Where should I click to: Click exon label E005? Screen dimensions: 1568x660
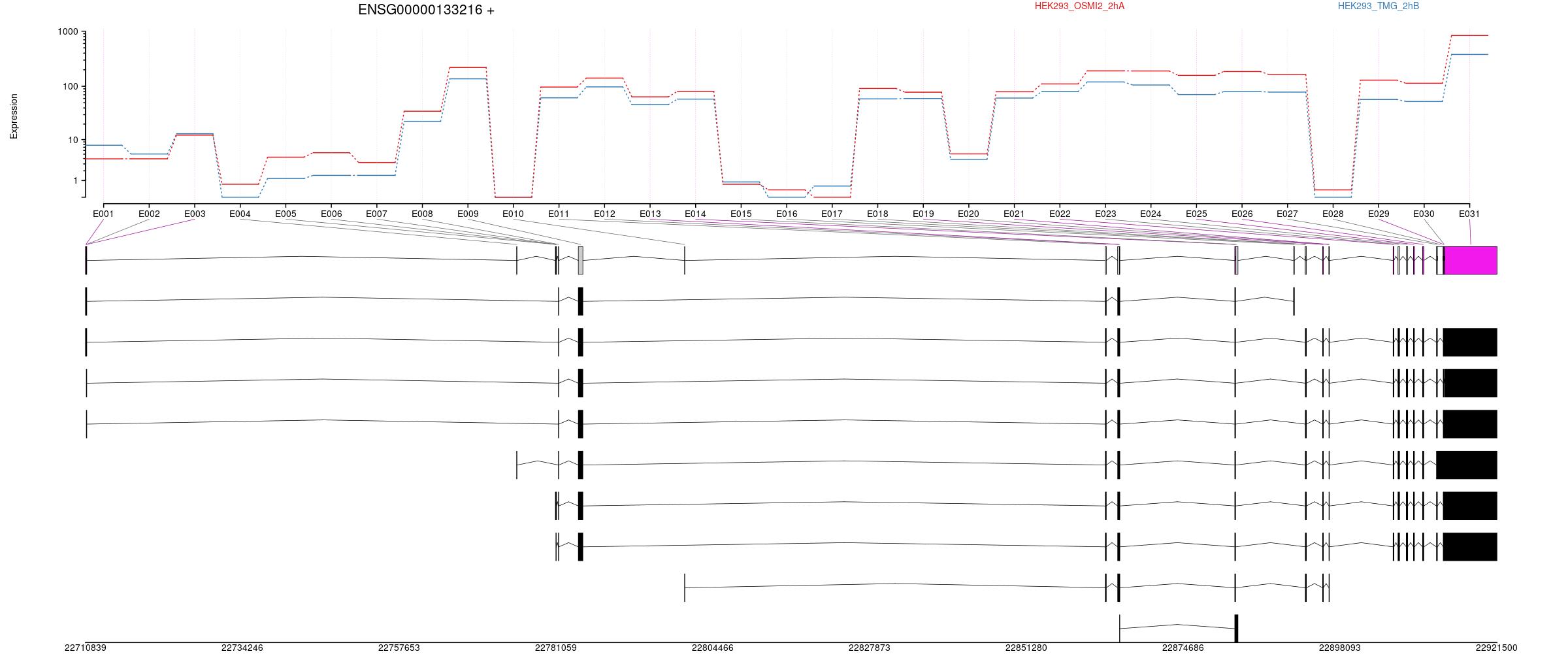(x=286, y=214)
